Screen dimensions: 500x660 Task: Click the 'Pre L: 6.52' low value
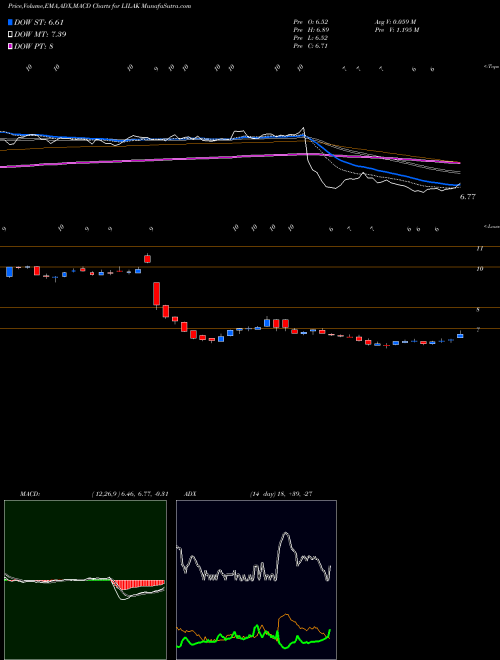click(x=311, y=38)
